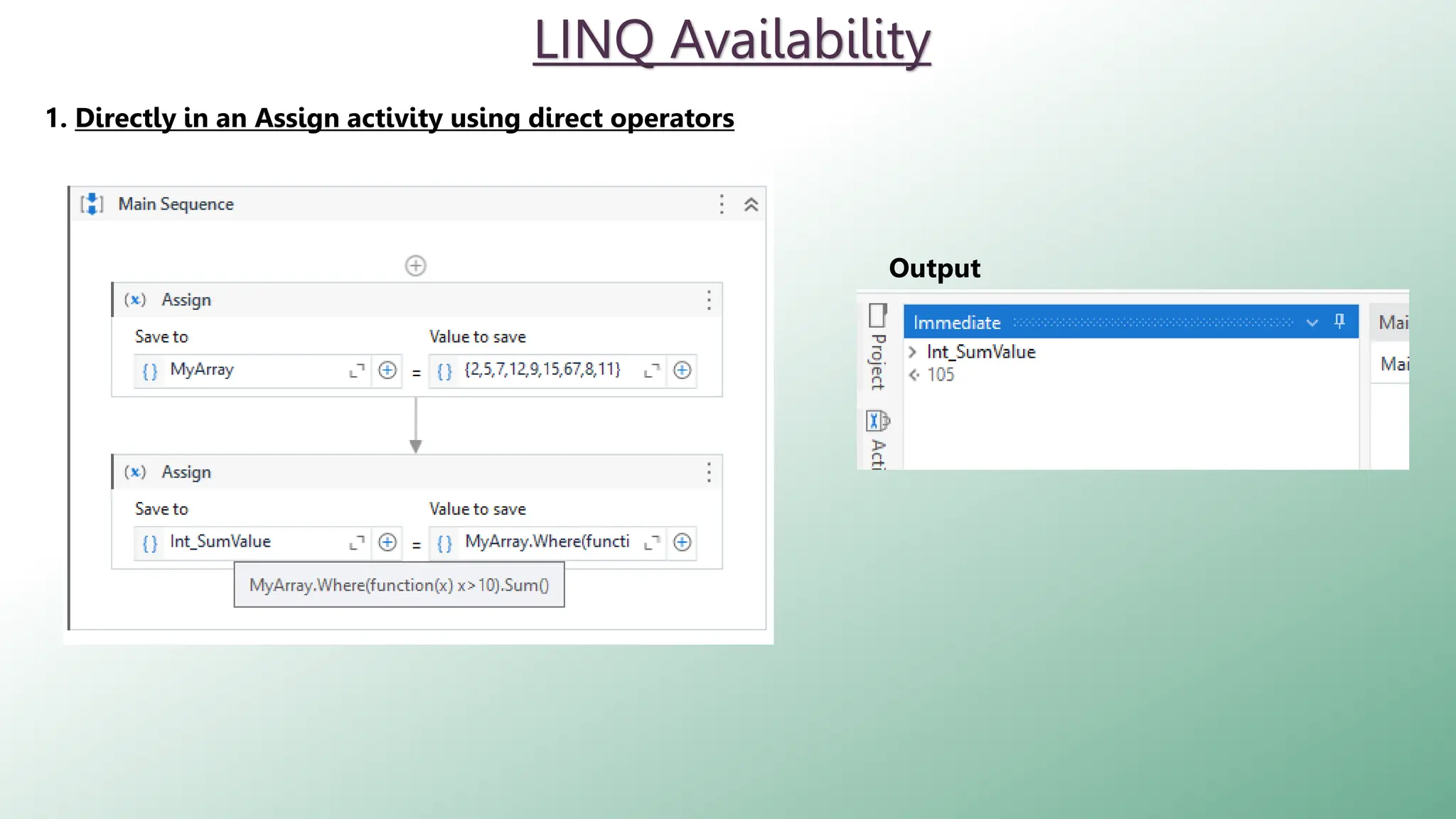Viewport: 1456px width, 819px height.
Task: Click the add activity plus above first Assign
Action: coord(416,266)
